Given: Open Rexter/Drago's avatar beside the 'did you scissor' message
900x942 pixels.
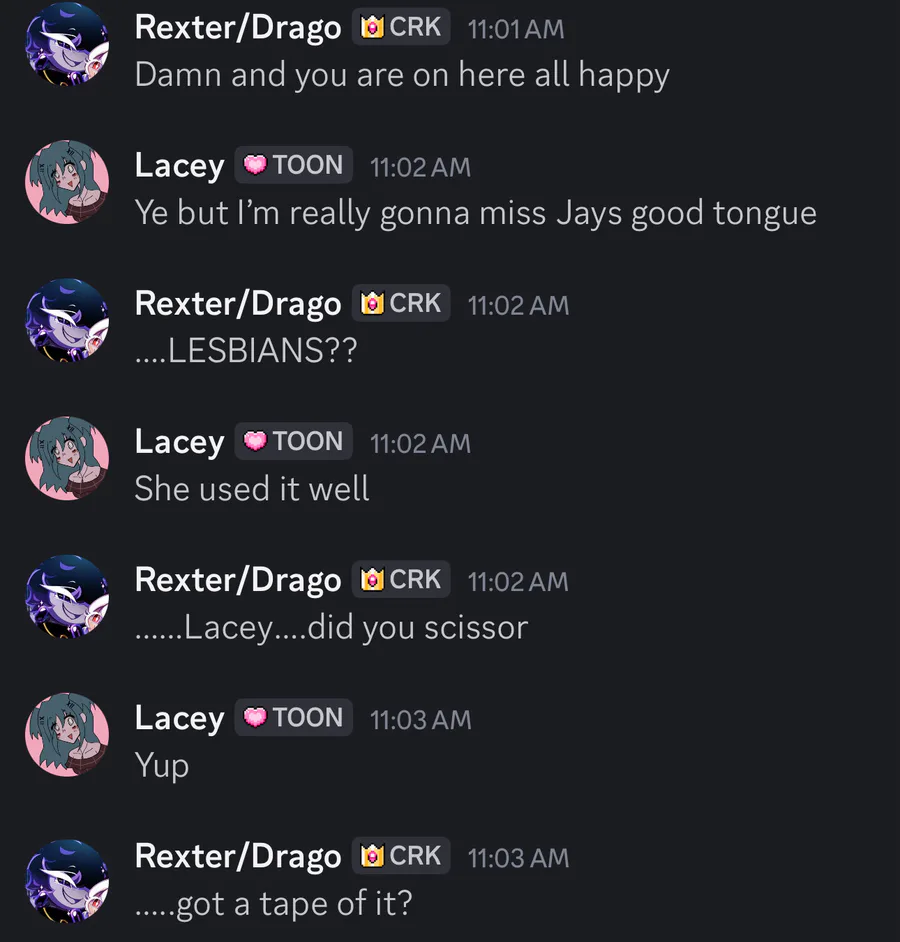Looking at the screenshot, I should 67,597.
